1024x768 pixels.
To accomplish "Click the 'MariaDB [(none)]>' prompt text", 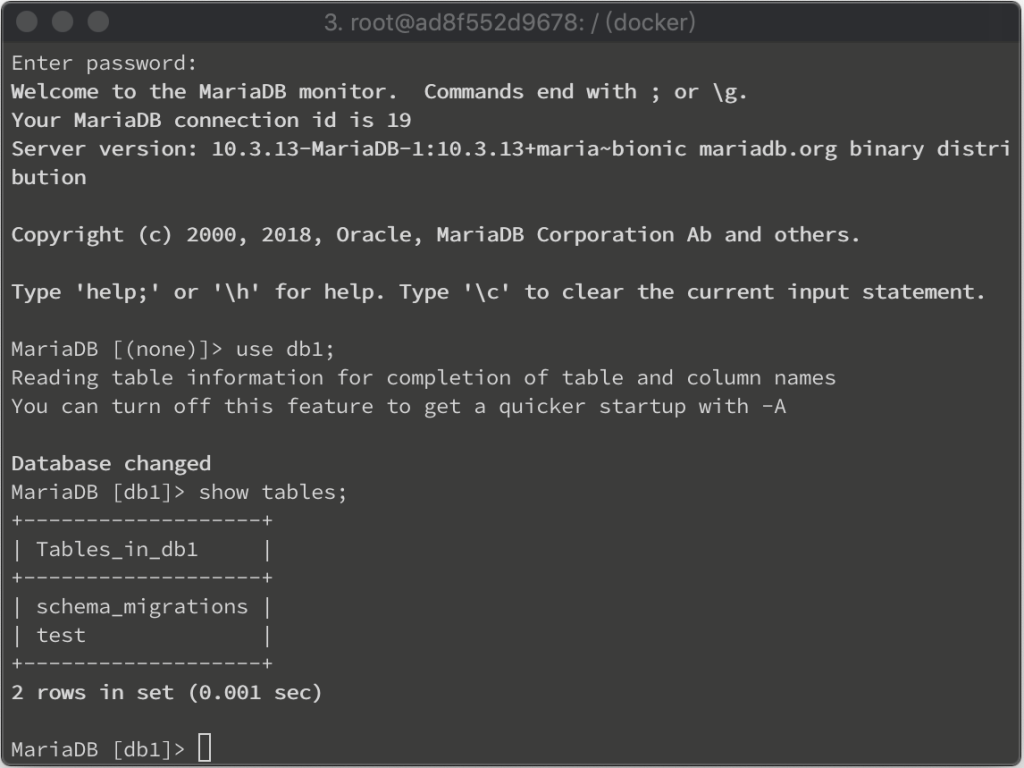I will [117, 349].
